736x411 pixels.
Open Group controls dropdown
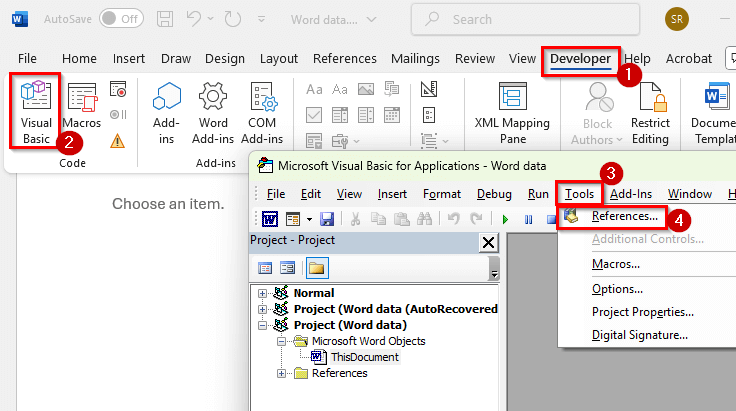(435, 141)
